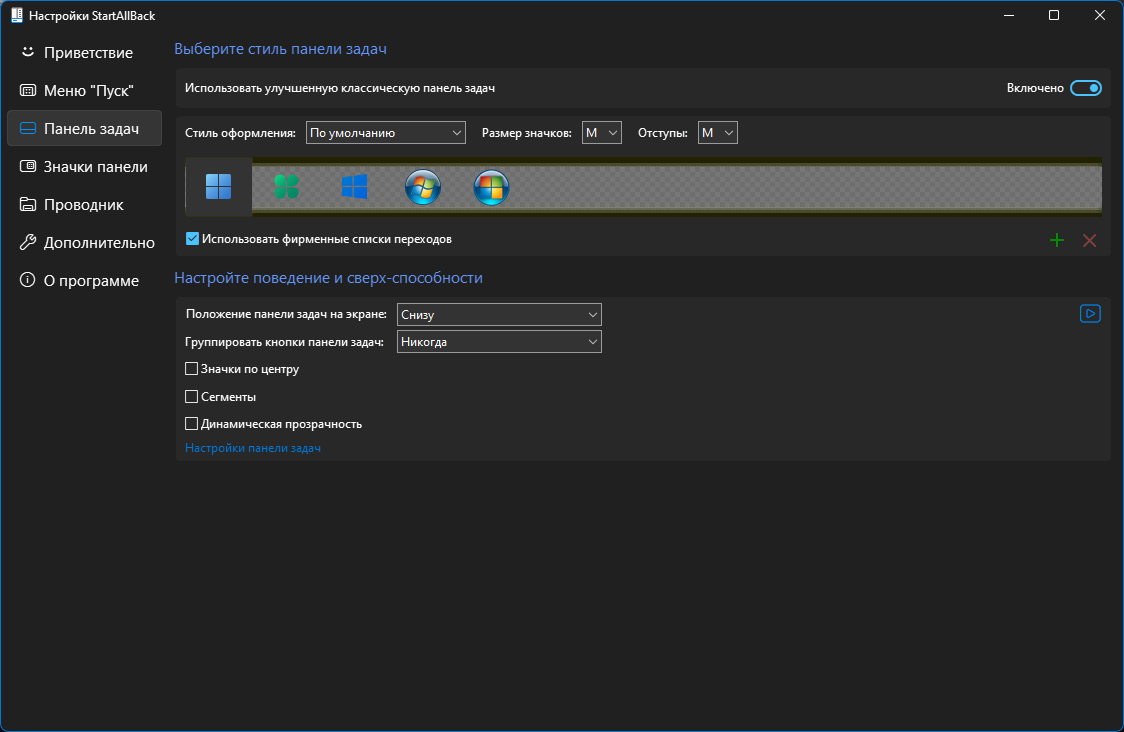This screenshot has height=732, width=1124.
Task: Expand the grouping dropdown showing 'Никогда'
Action: click(x=499, y=341)
